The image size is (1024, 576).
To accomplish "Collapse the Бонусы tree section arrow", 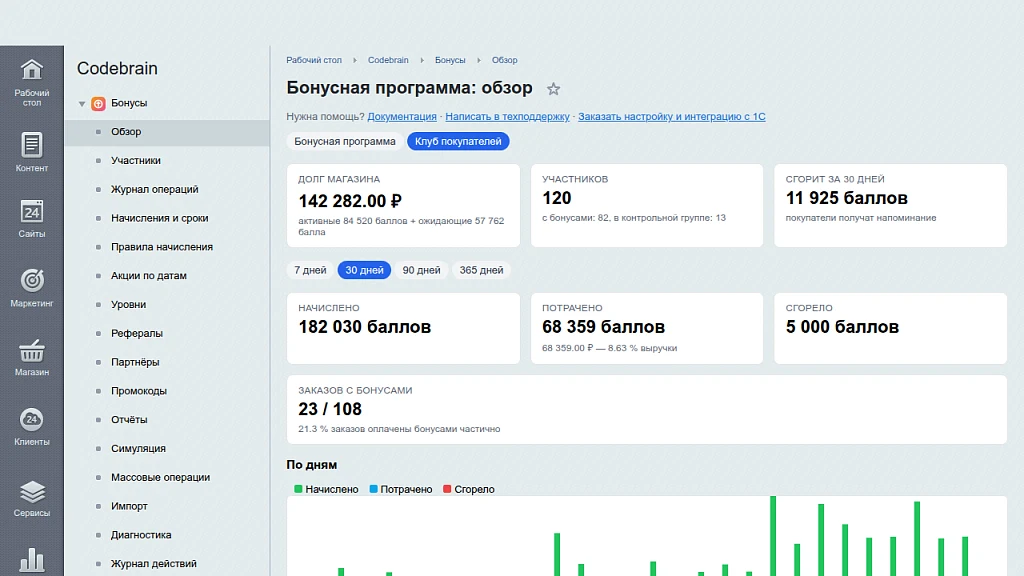I will click(82, 104).
